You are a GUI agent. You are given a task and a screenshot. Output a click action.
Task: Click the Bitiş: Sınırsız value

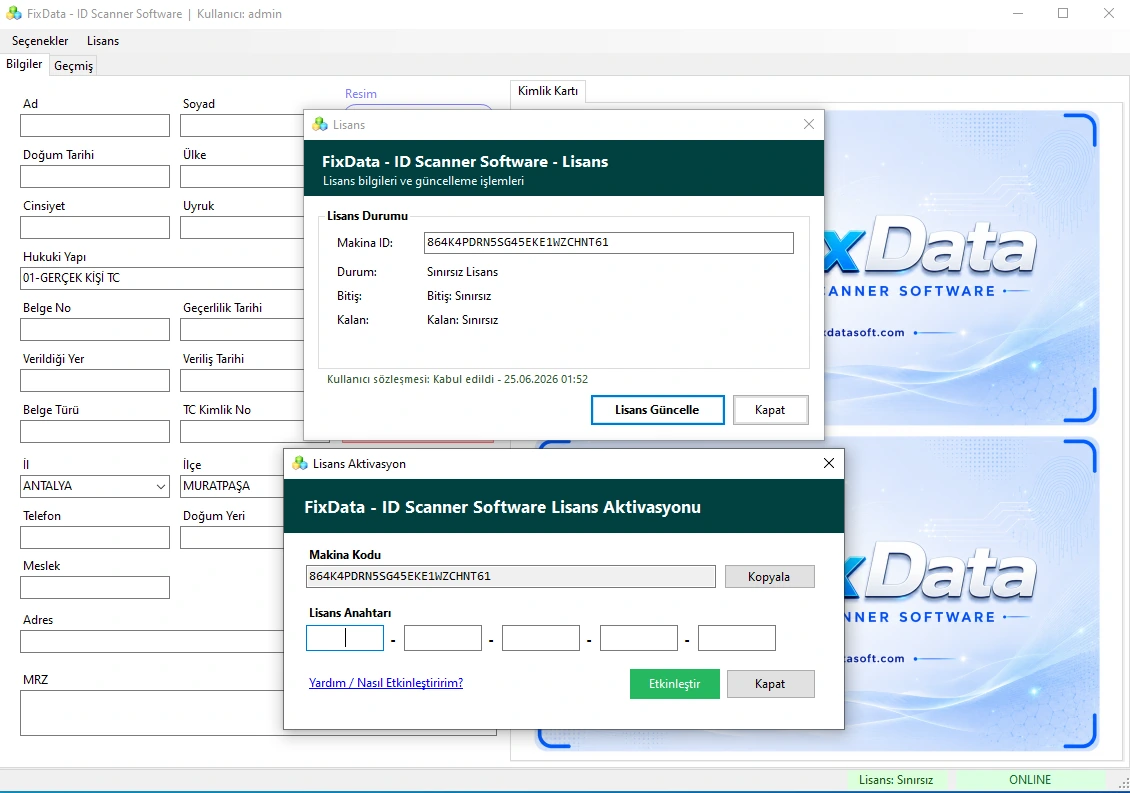point(459,296)
